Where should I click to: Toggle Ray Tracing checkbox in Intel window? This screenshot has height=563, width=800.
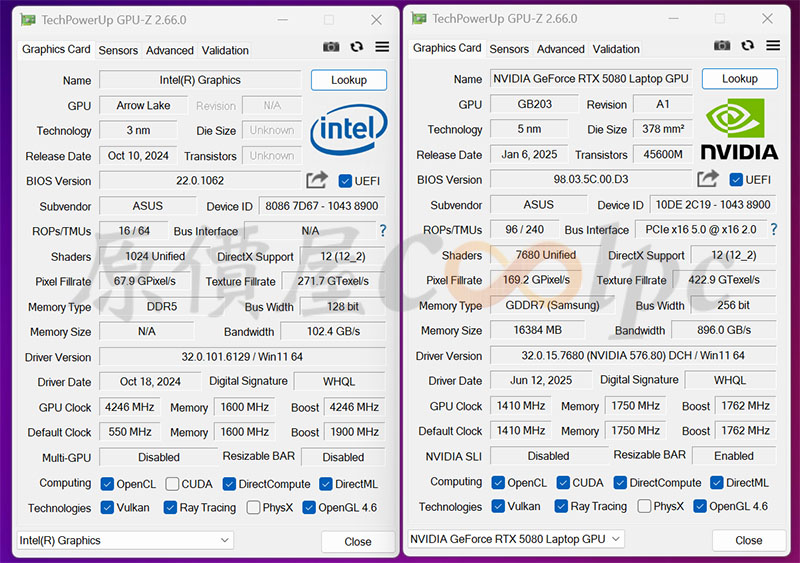coord(170,507)
